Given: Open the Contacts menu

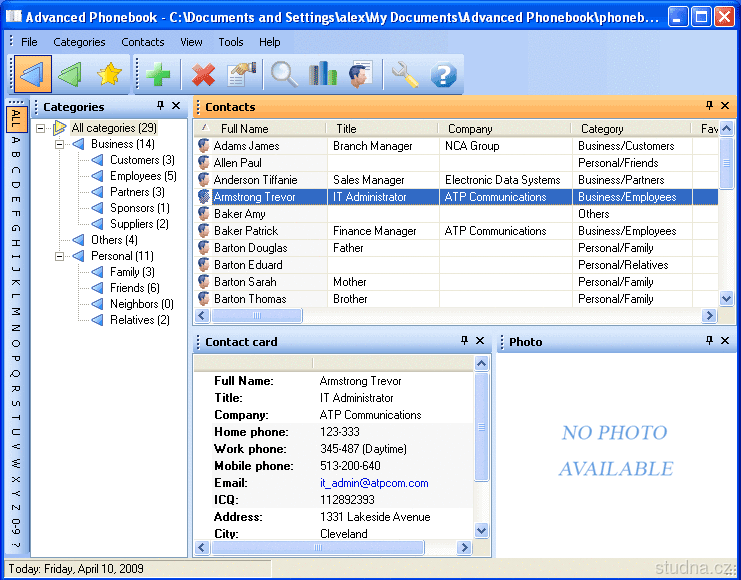Looking at the screenshot, I should [x=142, y=42].
